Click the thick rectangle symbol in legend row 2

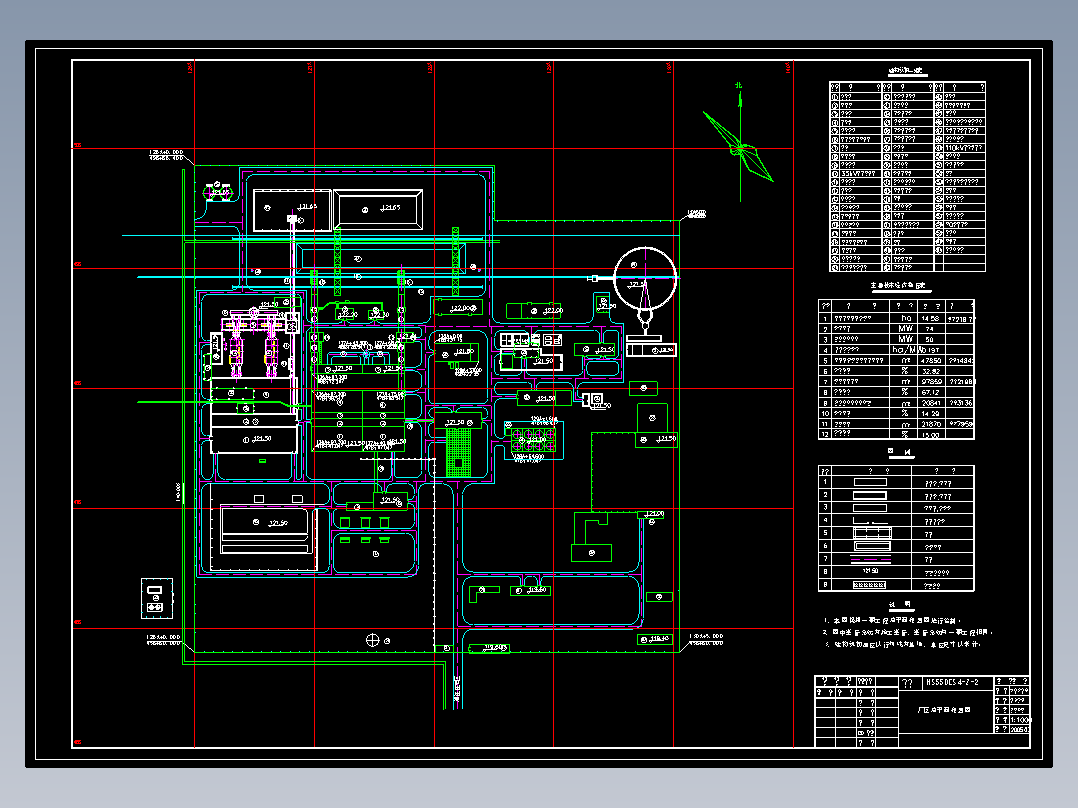click(x=870, y=495)
